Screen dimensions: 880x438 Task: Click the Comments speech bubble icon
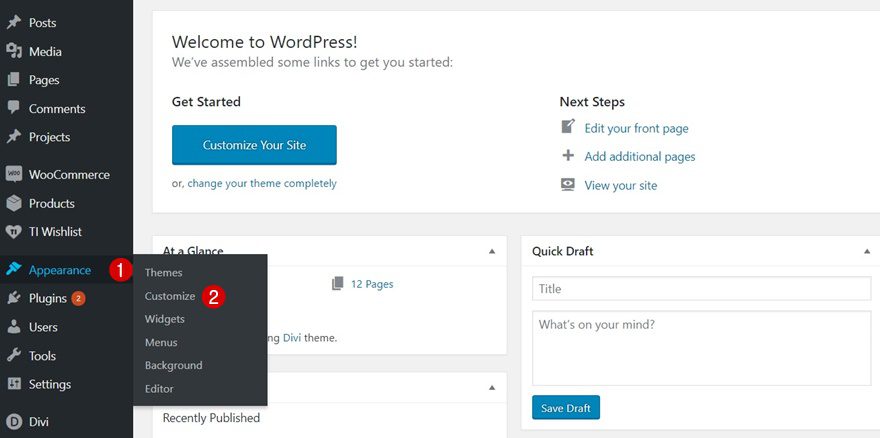(x=14, y=108)
